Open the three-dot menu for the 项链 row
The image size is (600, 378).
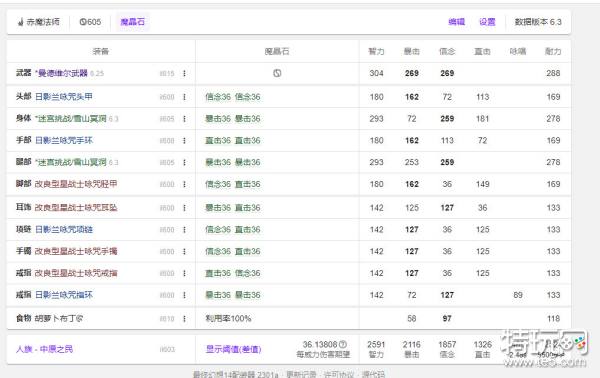point(184,230)
